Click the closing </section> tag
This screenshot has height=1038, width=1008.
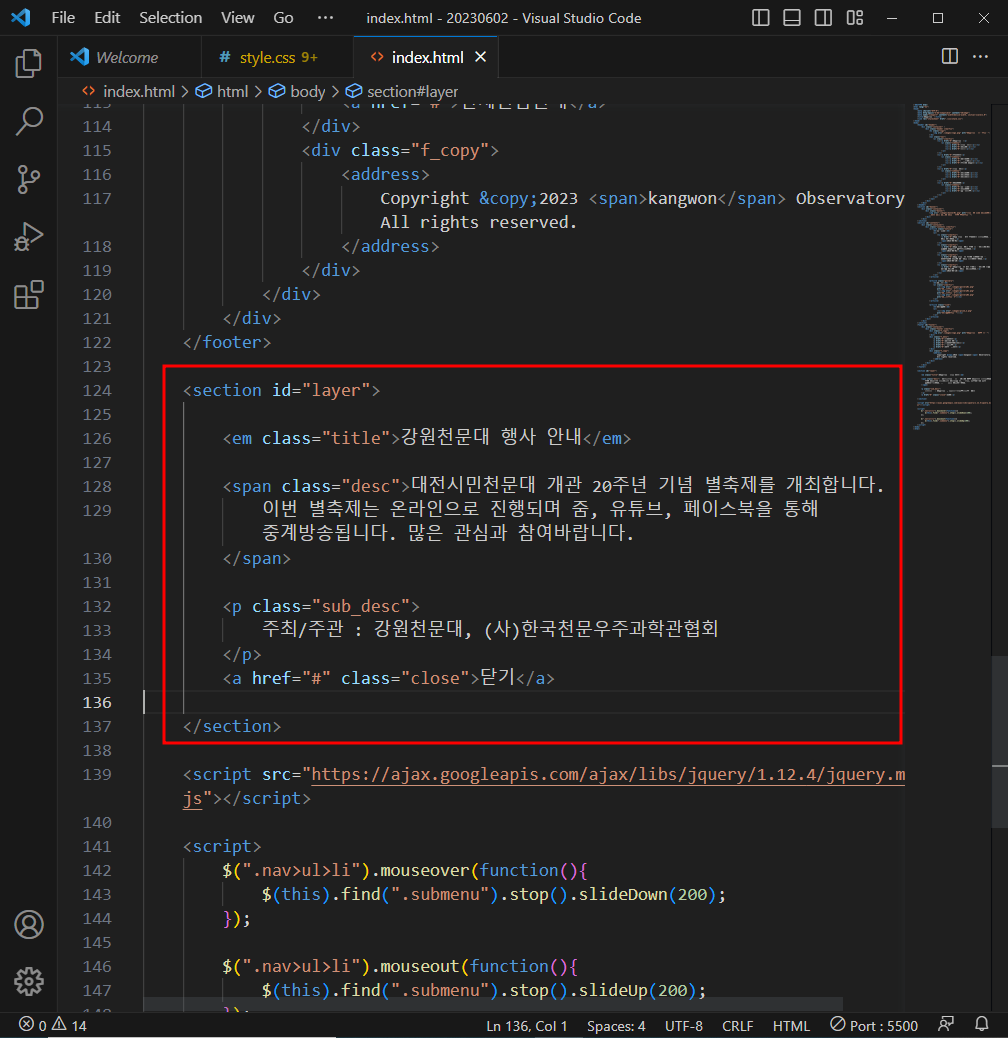tap(232, 726)
